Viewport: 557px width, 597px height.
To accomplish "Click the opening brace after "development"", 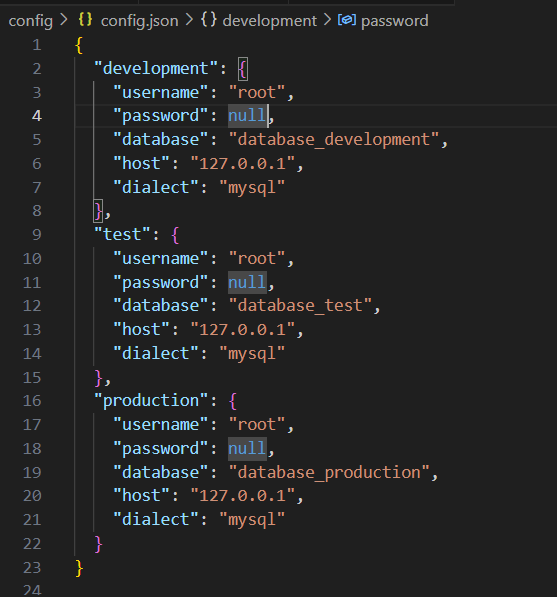I will tap(243, 69).
